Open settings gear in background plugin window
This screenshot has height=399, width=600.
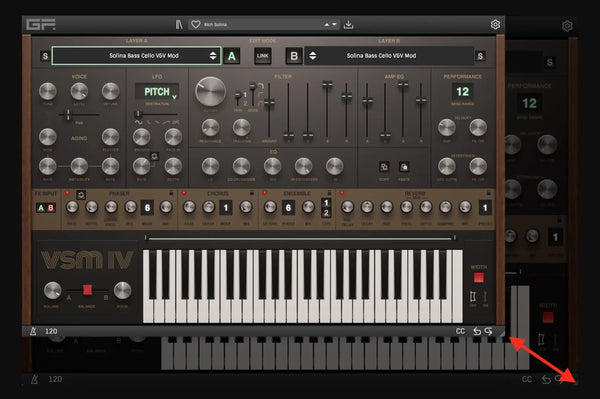click(567, 26)
